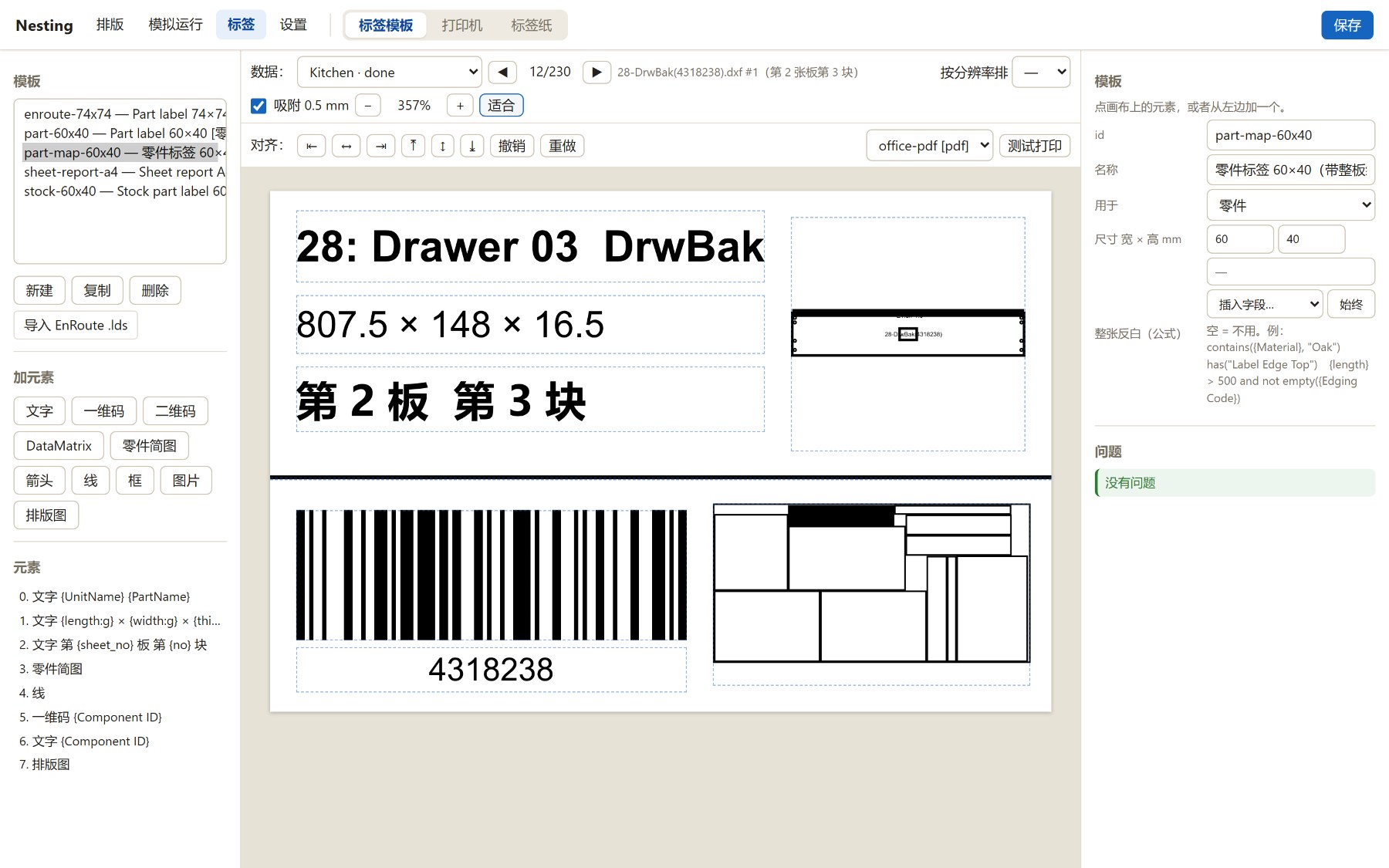Open the office-pdf [pdf] printer dropdown
1389x868 pixels.
tap(930, 146)
